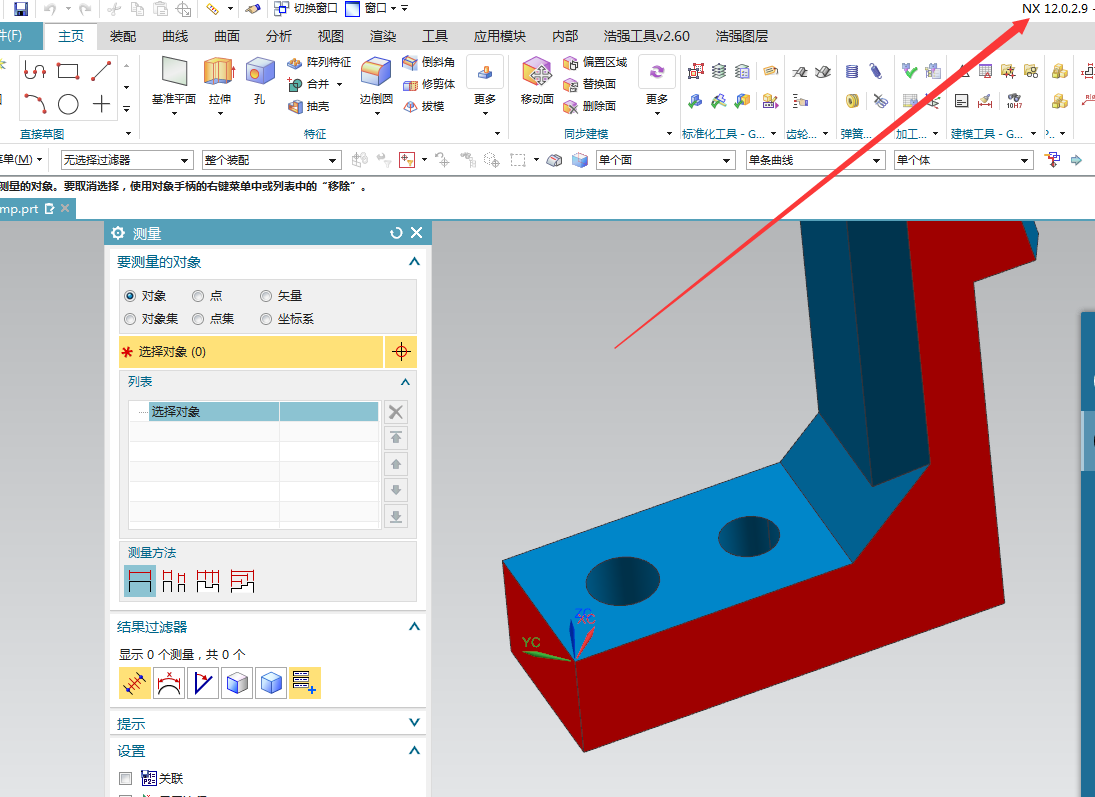Choose the second measurement method icon
The width and height of the screenshot is (1095, 797).
(x=174, y=580)
